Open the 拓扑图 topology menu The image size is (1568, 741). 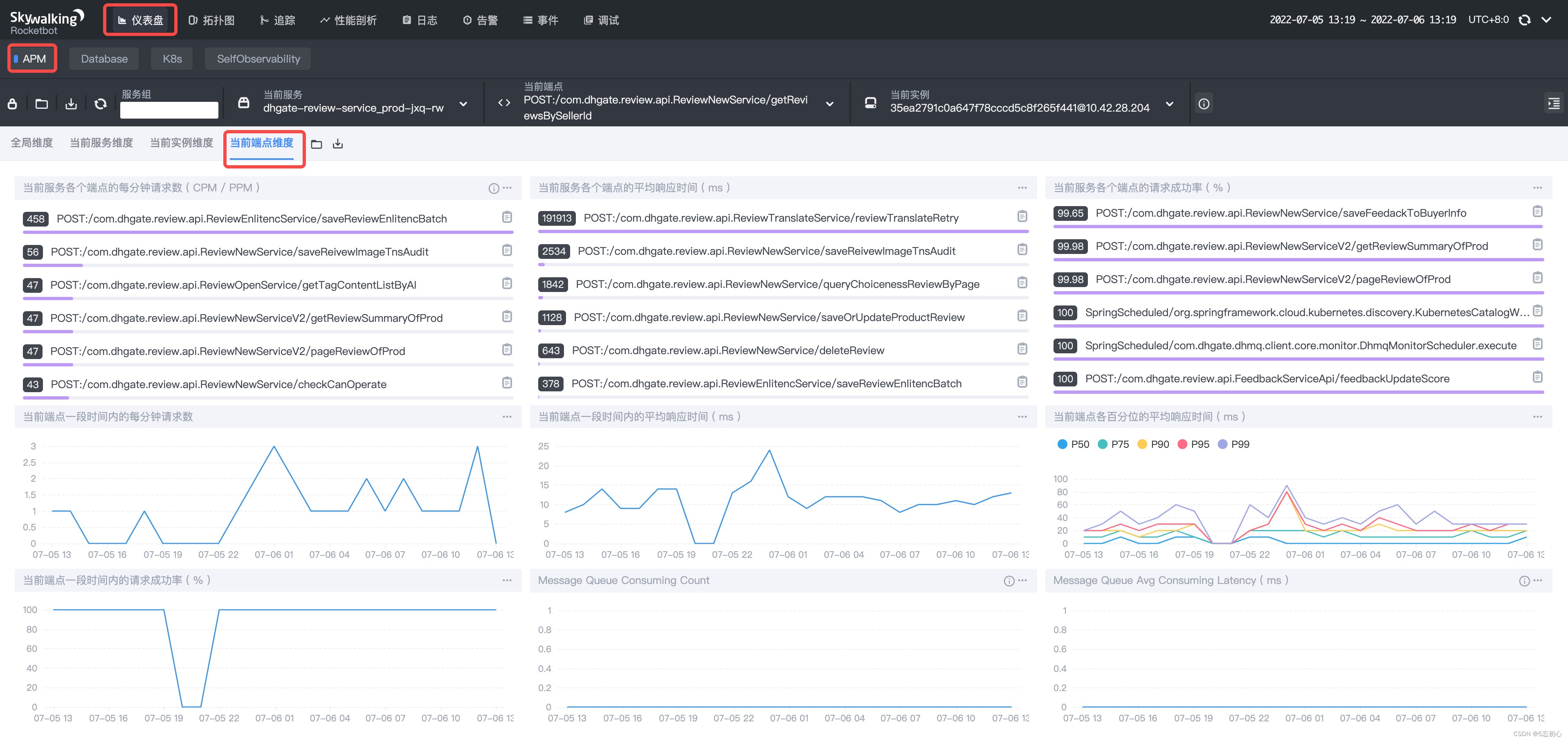211,20
